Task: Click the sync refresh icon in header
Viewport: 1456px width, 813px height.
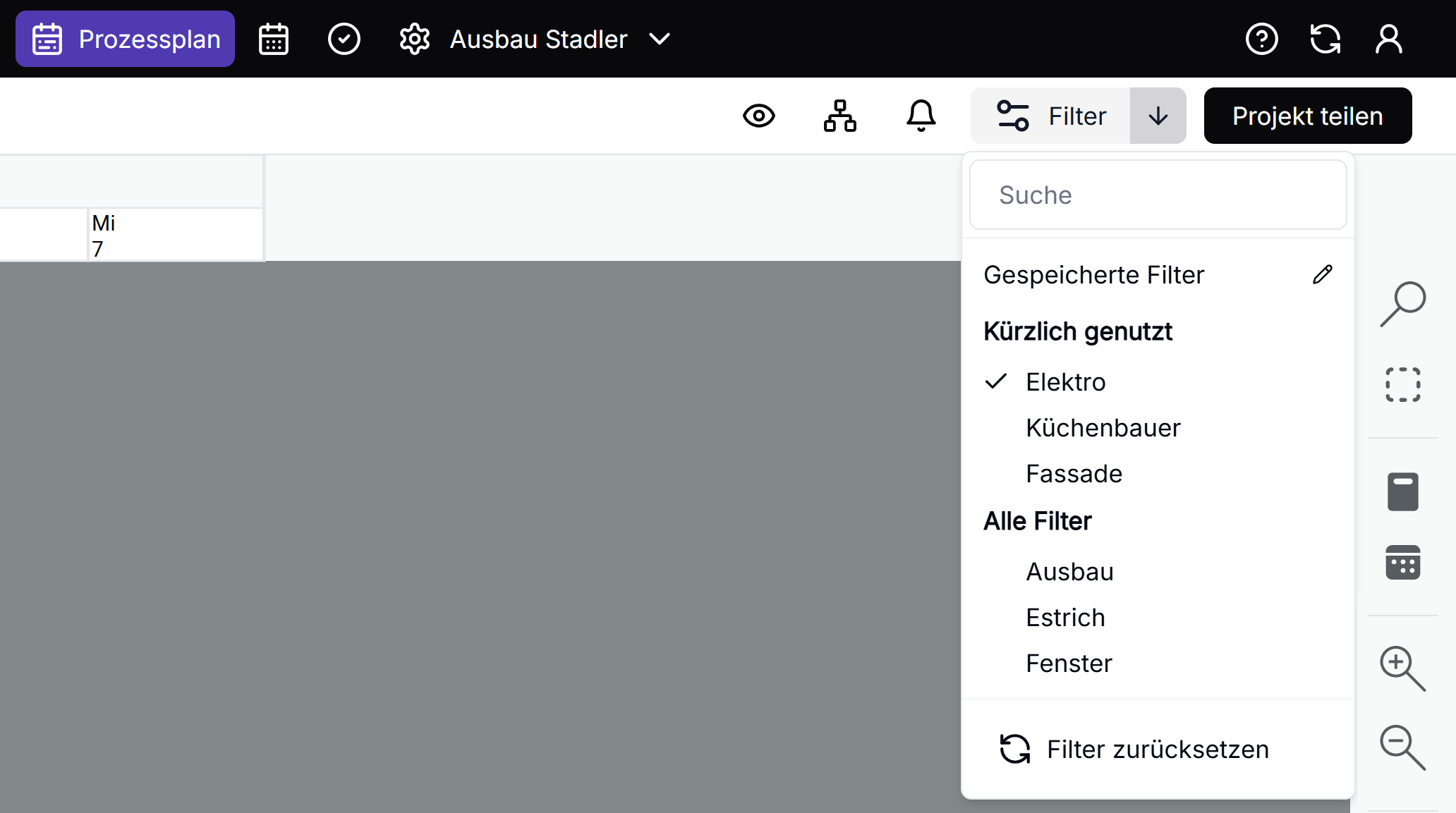Action: [1325, 39]
